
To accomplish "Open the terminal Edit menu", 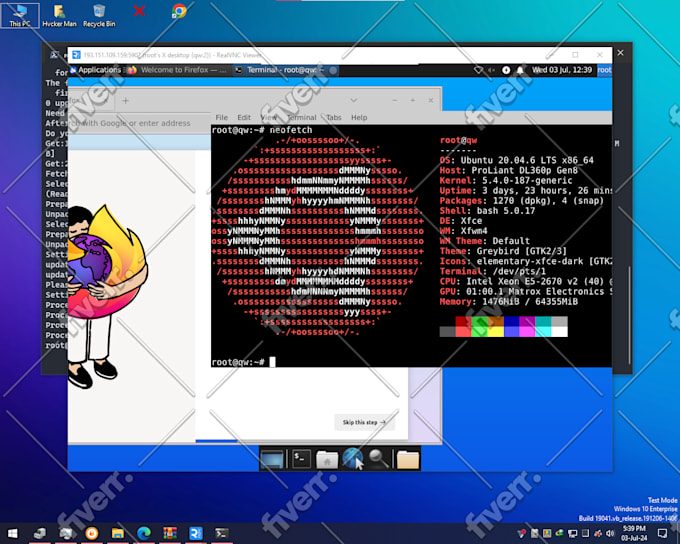I will (x=244, y=117).
